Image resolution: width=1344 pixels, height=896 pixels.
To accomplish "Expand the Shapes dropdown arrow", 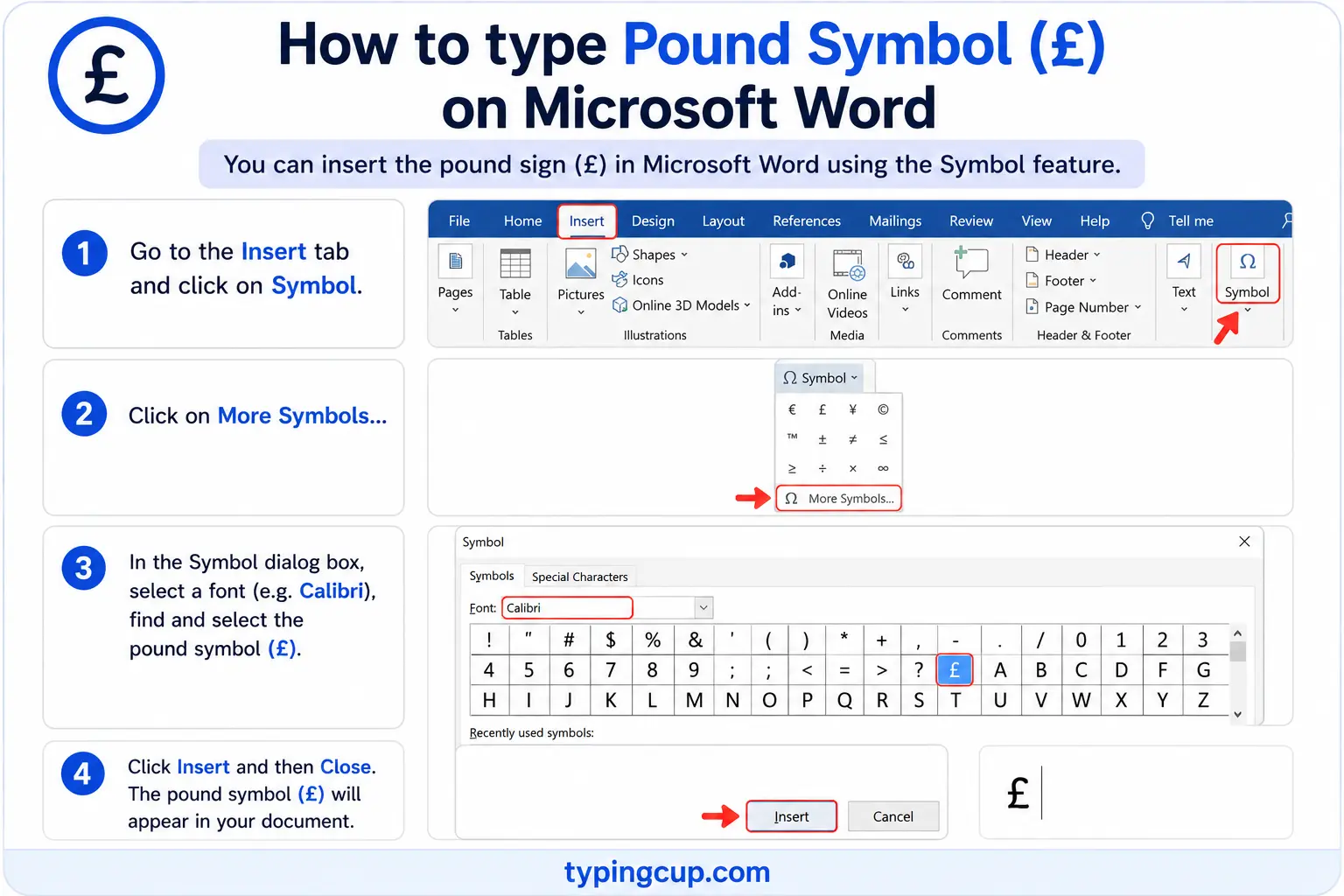I will click(684, 255).
